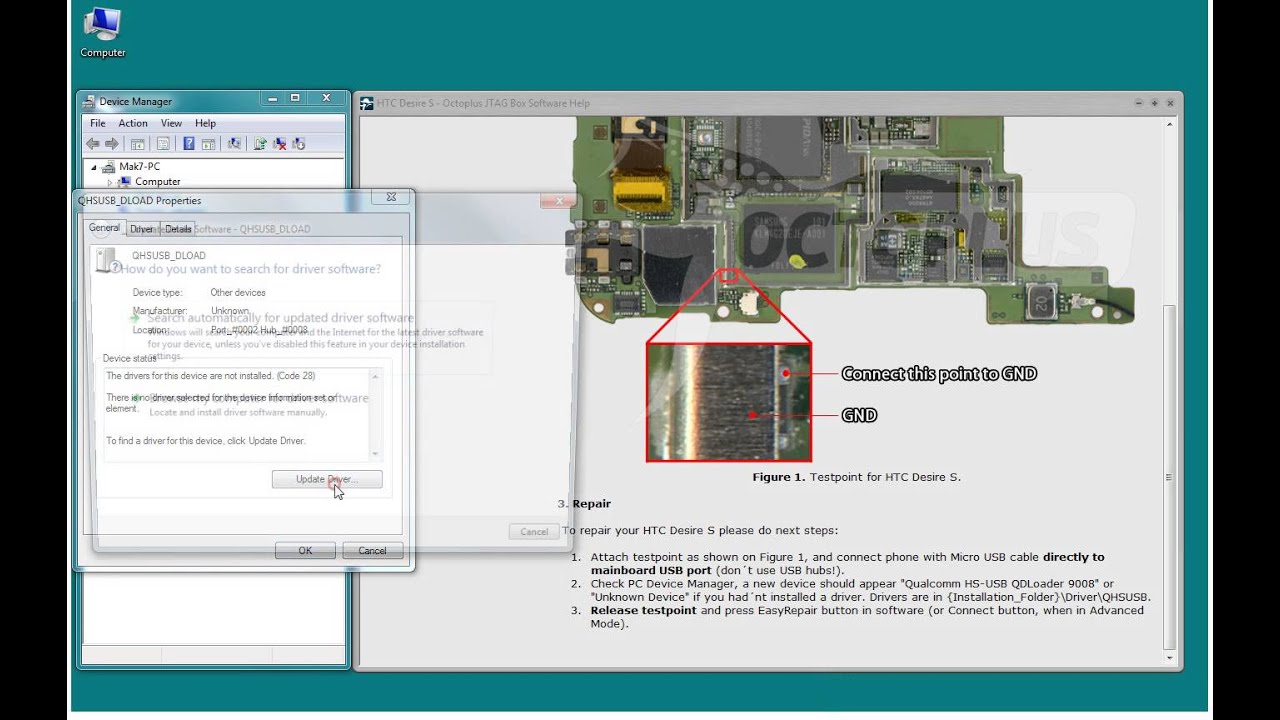Image resolution: width=1280 pixels, height=720 pixels.
Task: Click the QHSUSB_DLOAD device icon in Properties
Action: (x=106, y=260)
